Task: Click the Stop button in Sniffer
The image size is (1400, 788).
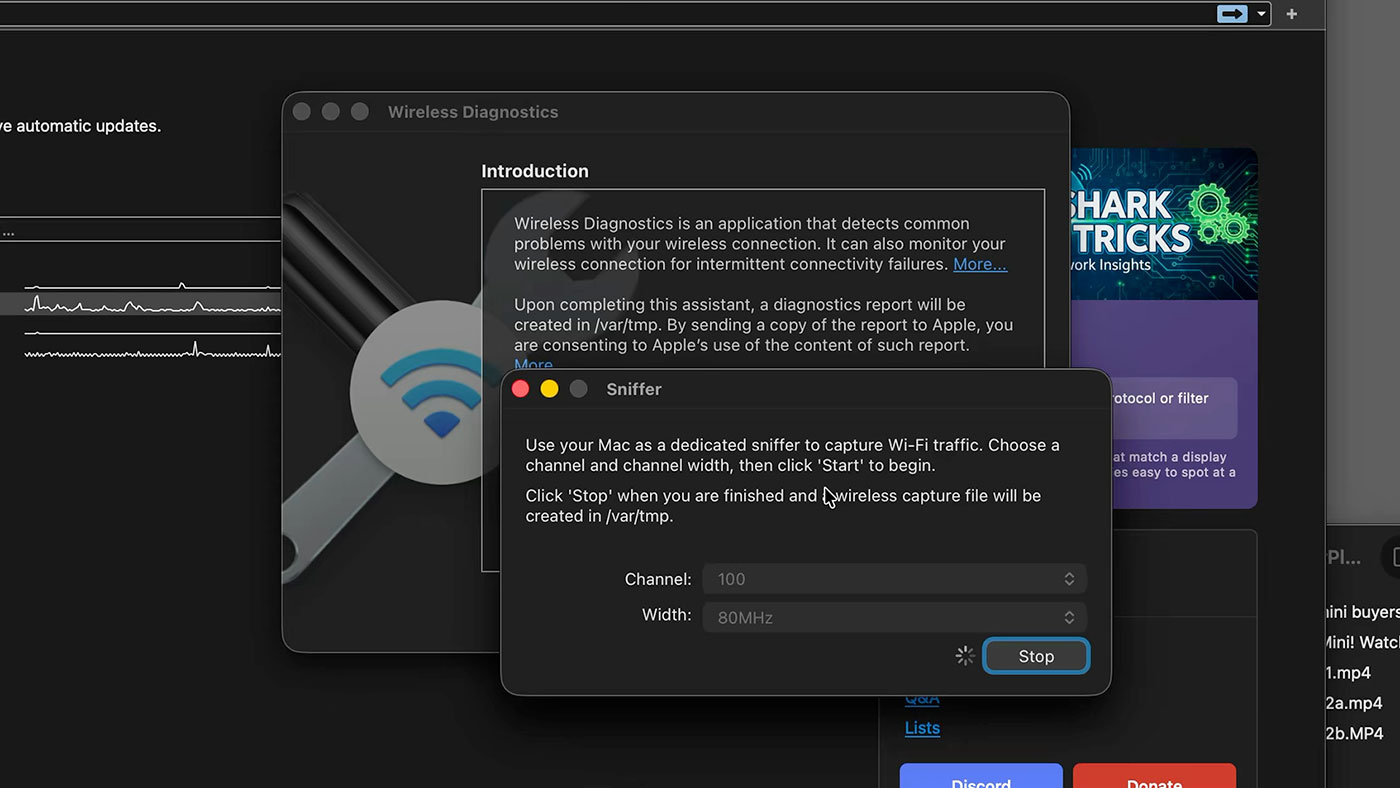Action: pos(1036,656)
